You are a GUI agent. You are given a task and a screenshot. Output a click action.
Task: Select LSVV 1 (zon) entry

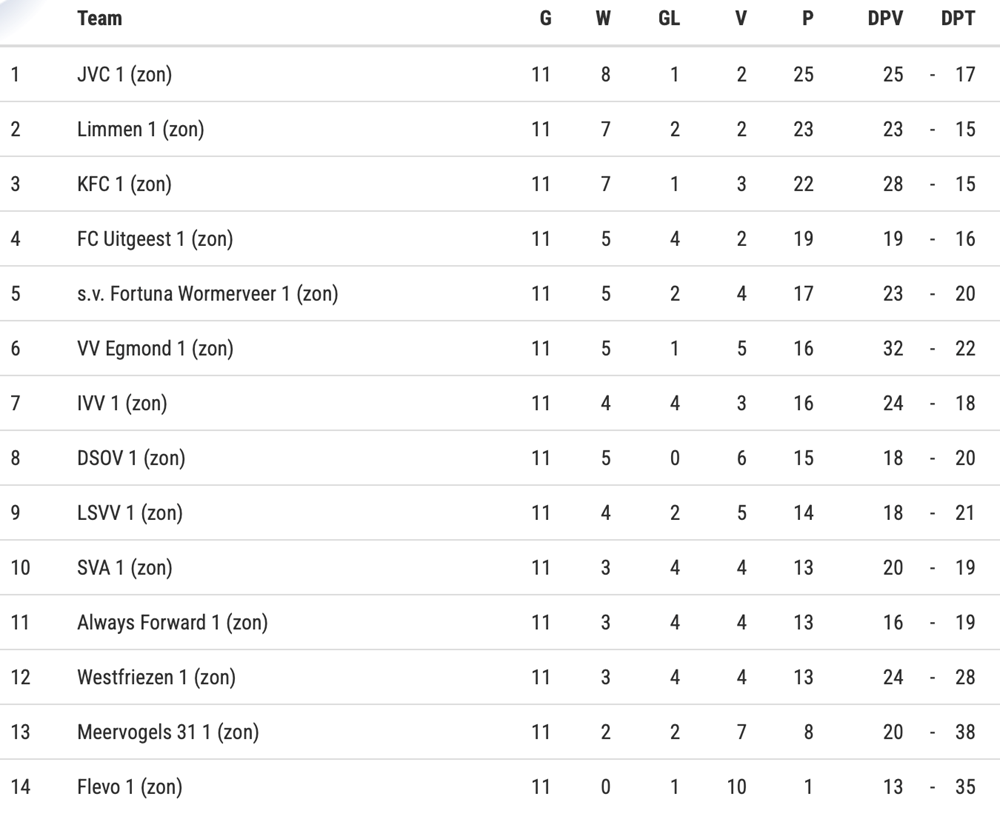(x=129, y=513)
